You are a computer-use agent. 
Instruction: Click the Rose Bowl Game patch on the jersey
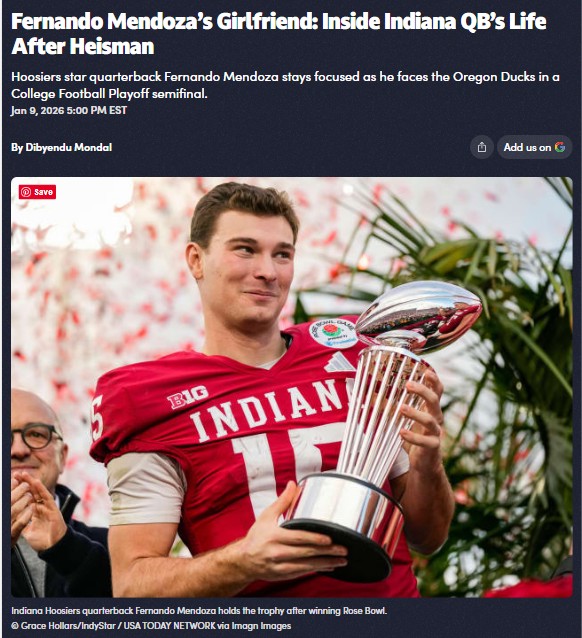[x=333, y=334]
